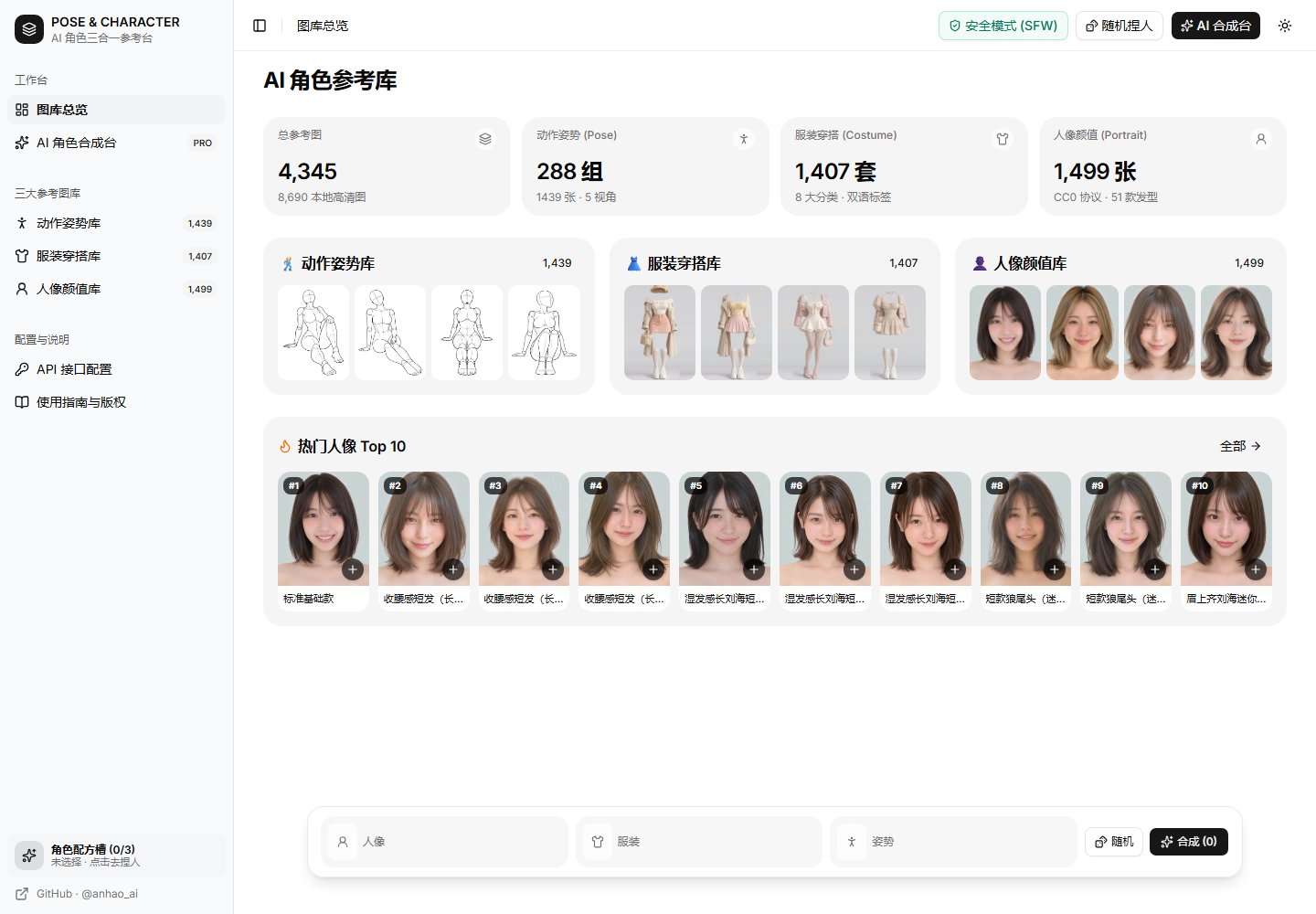Click the 1,499 count badge in sidebar
Image resolution: width=1316 pixels, height=914 pixels.
point(200,289)
